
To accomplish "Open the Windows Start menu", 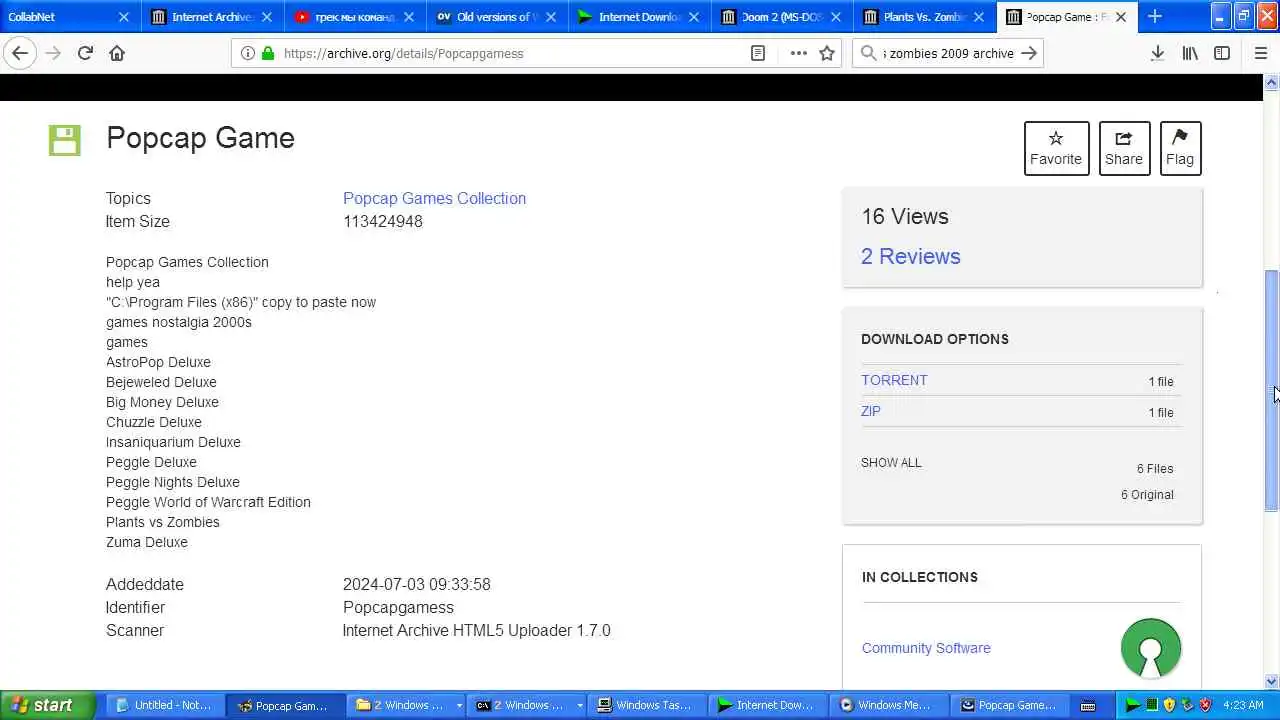I will point(47,705).
